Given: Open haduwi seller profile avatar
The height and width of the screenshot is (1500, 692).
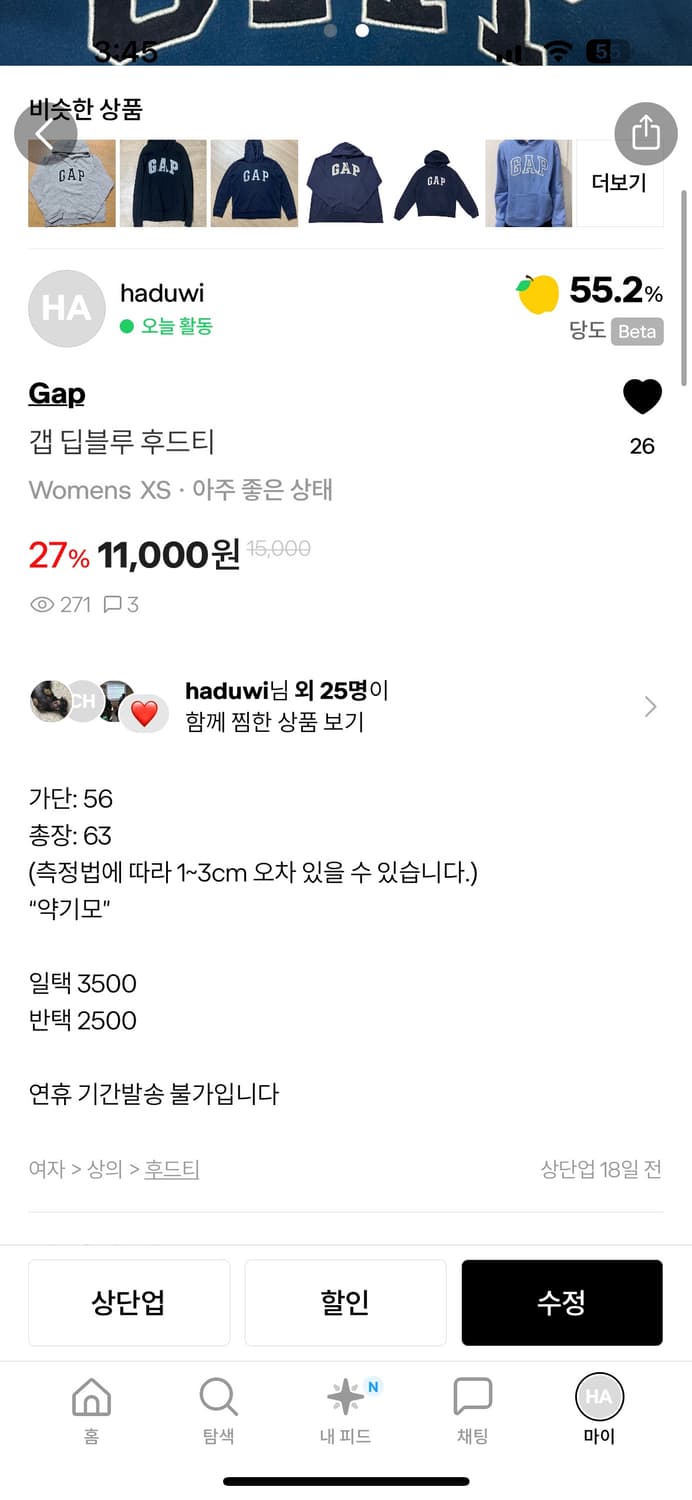Looking at the screenshot, I should [x=66, y=309].
